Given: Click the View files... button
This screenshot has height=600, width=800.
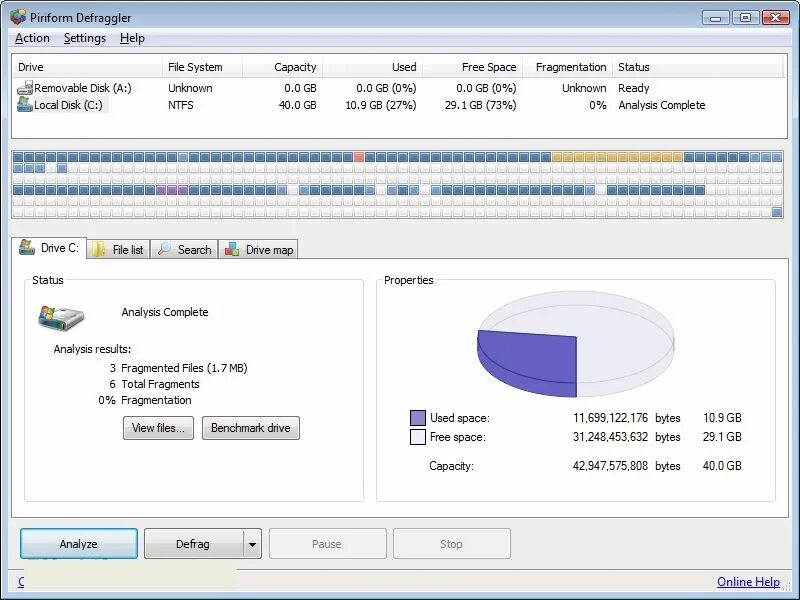Looking at the screenshot, I should (x=158, y=428).
